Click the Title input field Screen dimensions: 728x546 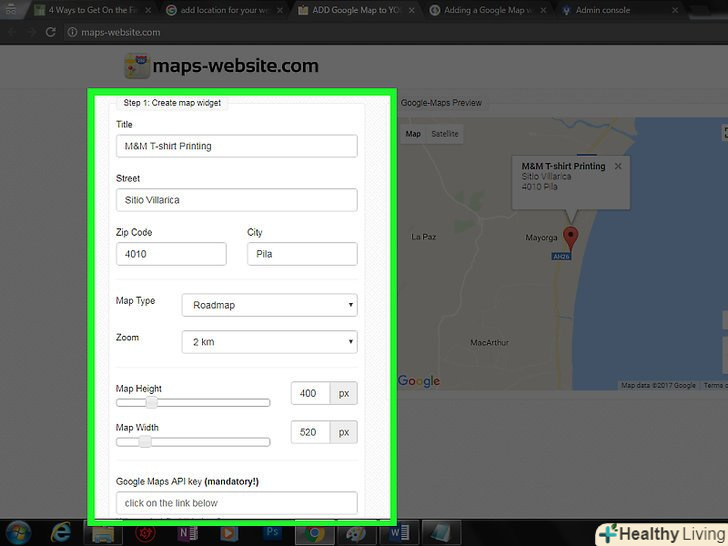[x=237, y=146]
